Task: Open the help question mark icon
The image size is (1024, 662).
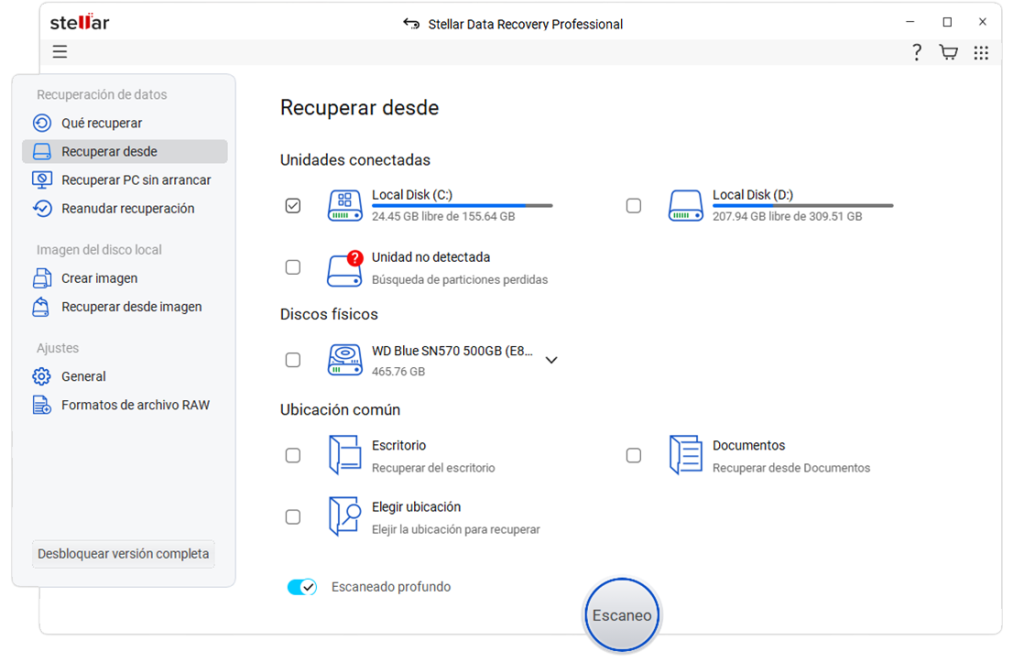Action: tap(917, 52)
